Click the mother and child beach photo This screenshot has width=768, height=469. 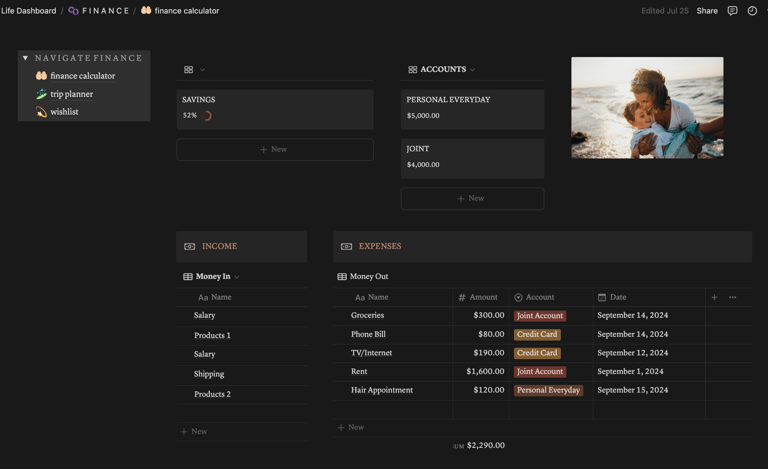[647, 108]
